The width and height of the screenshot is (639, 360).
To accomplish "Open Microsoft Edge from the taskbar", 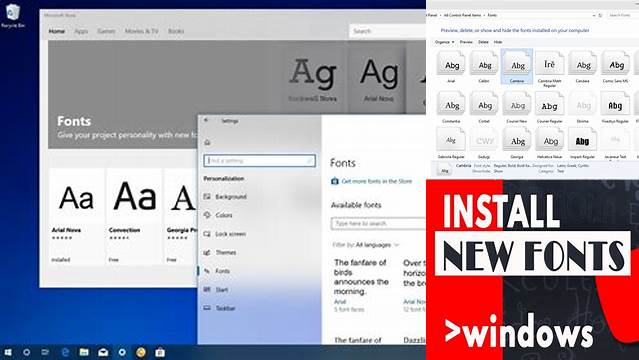I will (65, 352).
